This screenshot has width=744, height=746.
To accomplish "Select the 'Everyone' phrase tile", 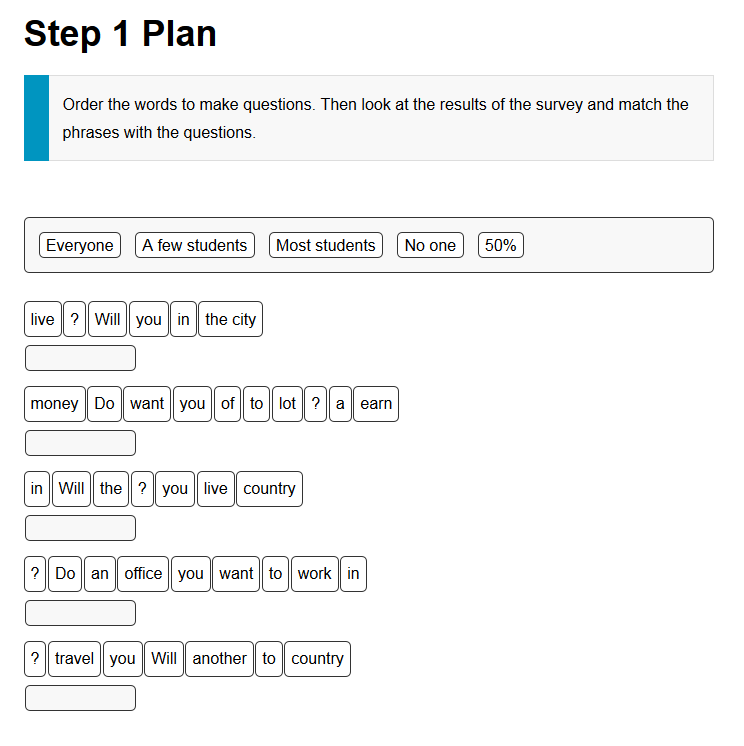I will coord(80,245).
